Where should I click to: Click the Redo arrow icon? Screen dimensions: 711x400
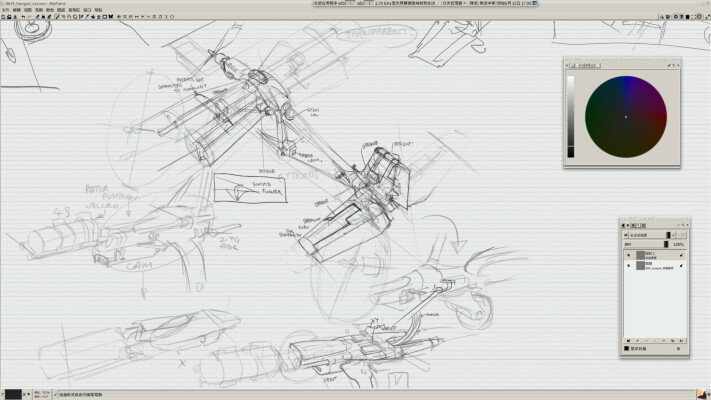coord(29,17)
